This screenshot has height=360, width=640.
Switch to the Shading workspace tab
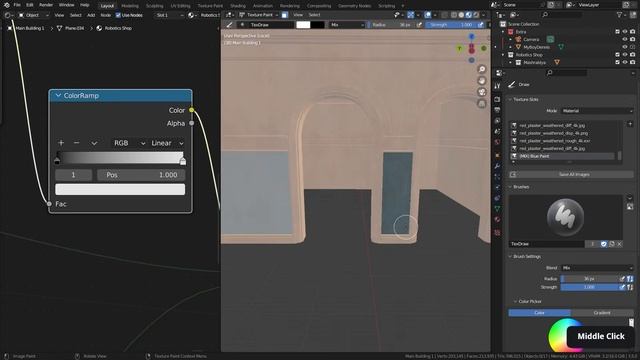coord(238,6)
